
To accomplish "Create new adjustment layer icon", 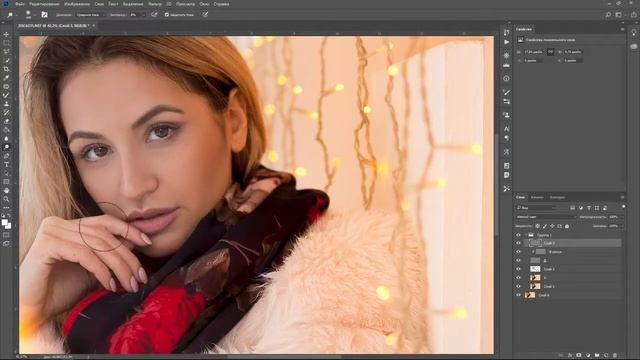I will pyautogui.click(x=588, y=356).
